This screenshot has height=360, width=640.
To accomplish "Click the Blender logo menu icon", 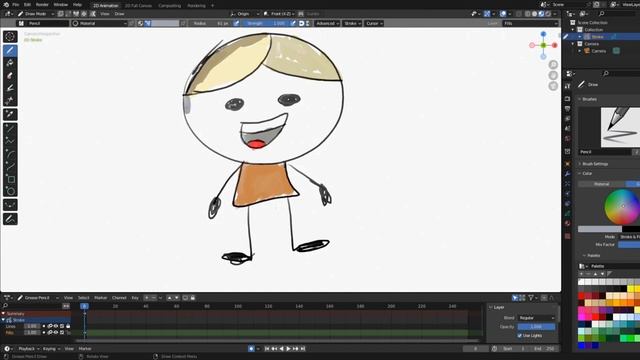I will 5,4.
